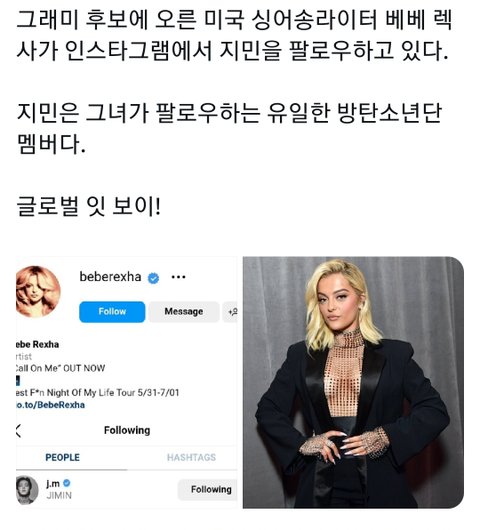Viewport: 480px width, 530px height.
Task: Click the blue Follow button
Action: coord(112,312)
